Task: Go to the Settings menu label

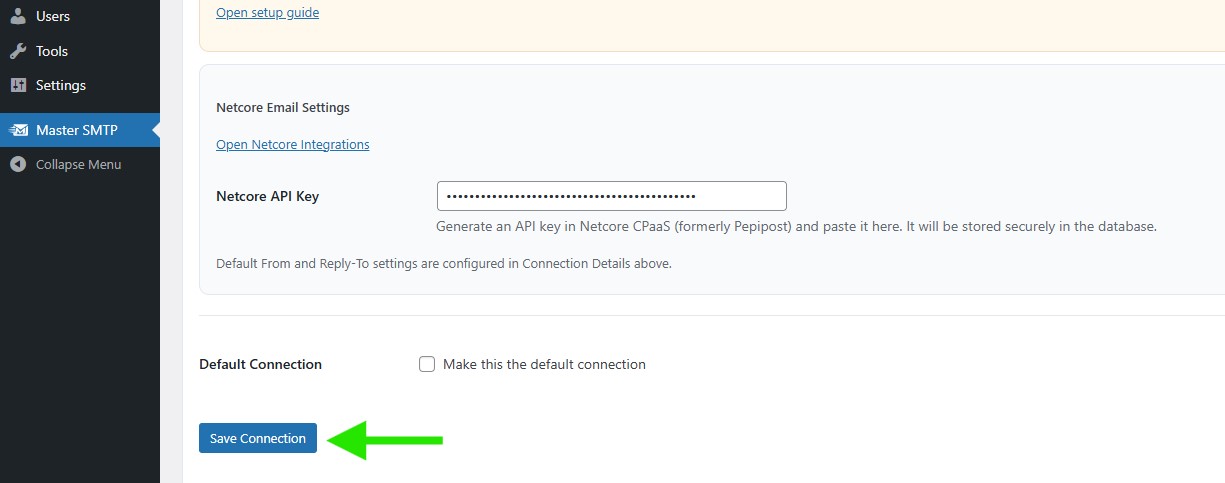Action: 61,85
